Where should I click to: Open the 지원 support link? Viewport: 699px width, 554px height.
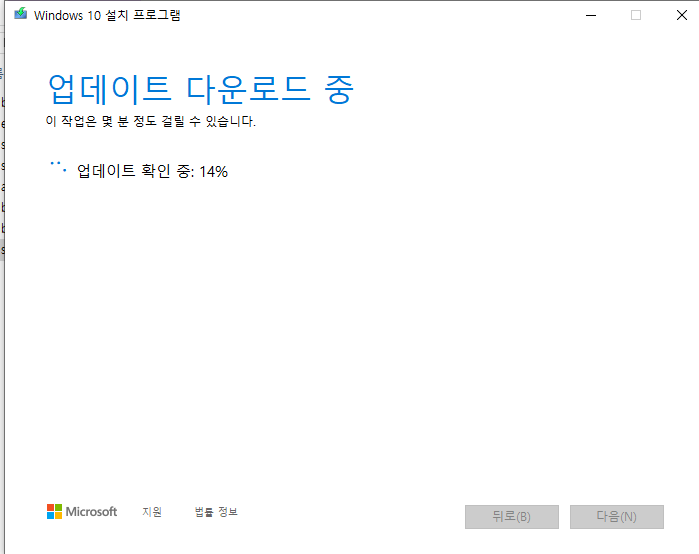152,512
